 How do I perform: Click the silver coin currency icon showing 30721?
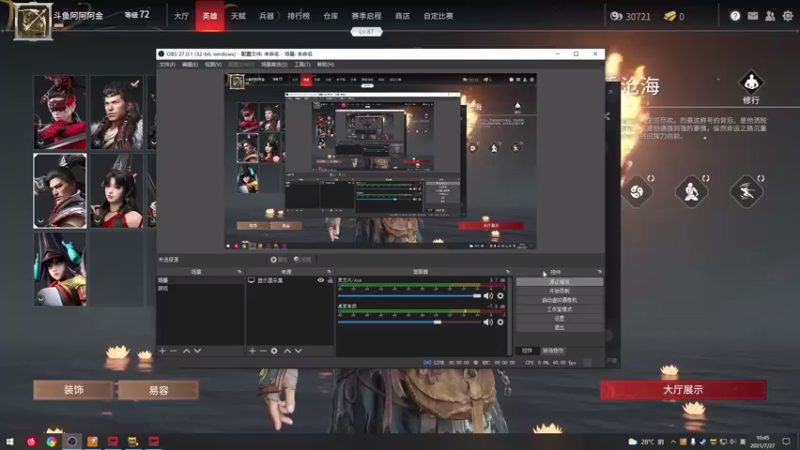(616, 16)
